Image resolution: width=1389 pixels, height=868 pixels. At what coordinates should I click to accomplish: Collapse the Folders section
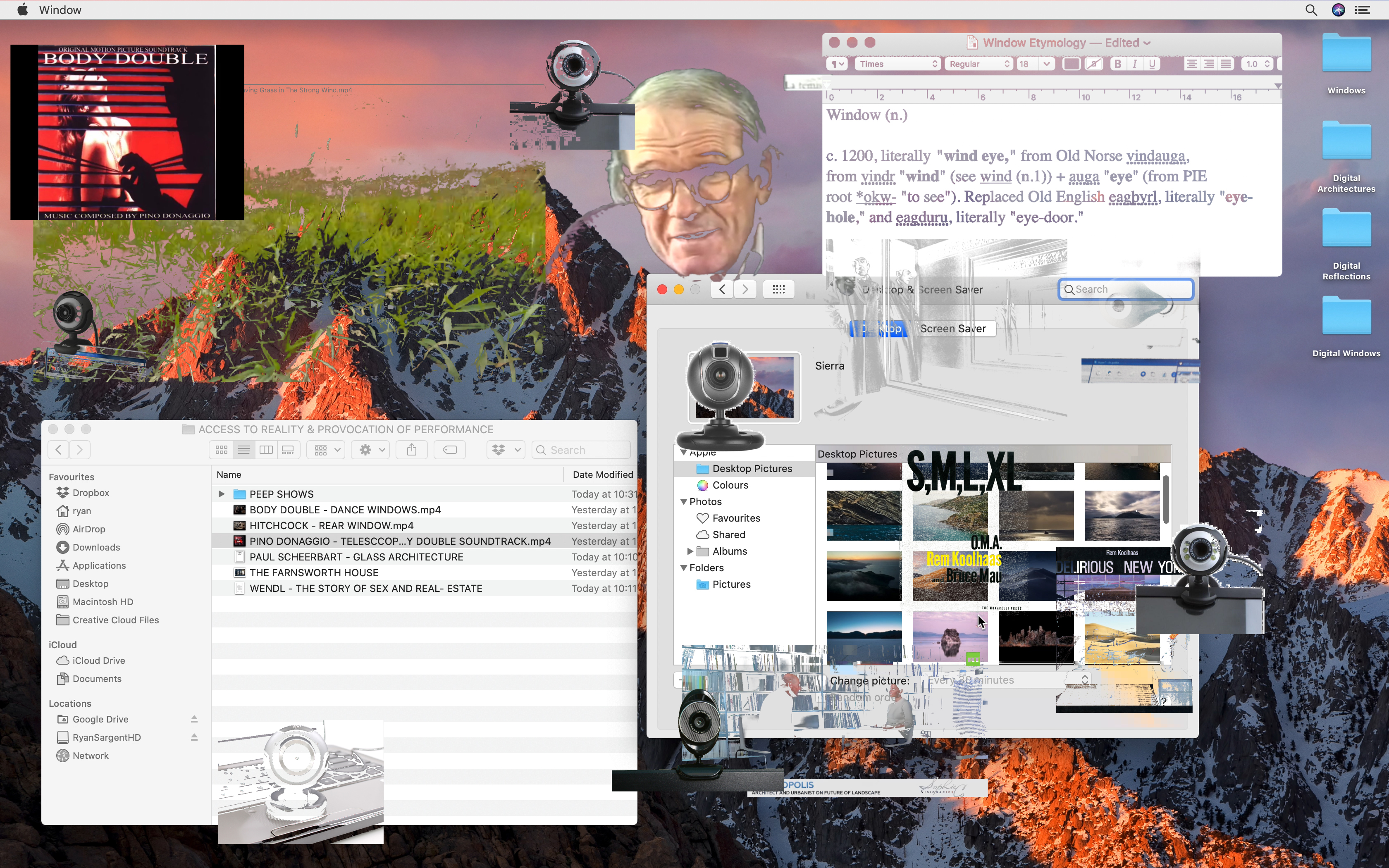click(684, 568)
